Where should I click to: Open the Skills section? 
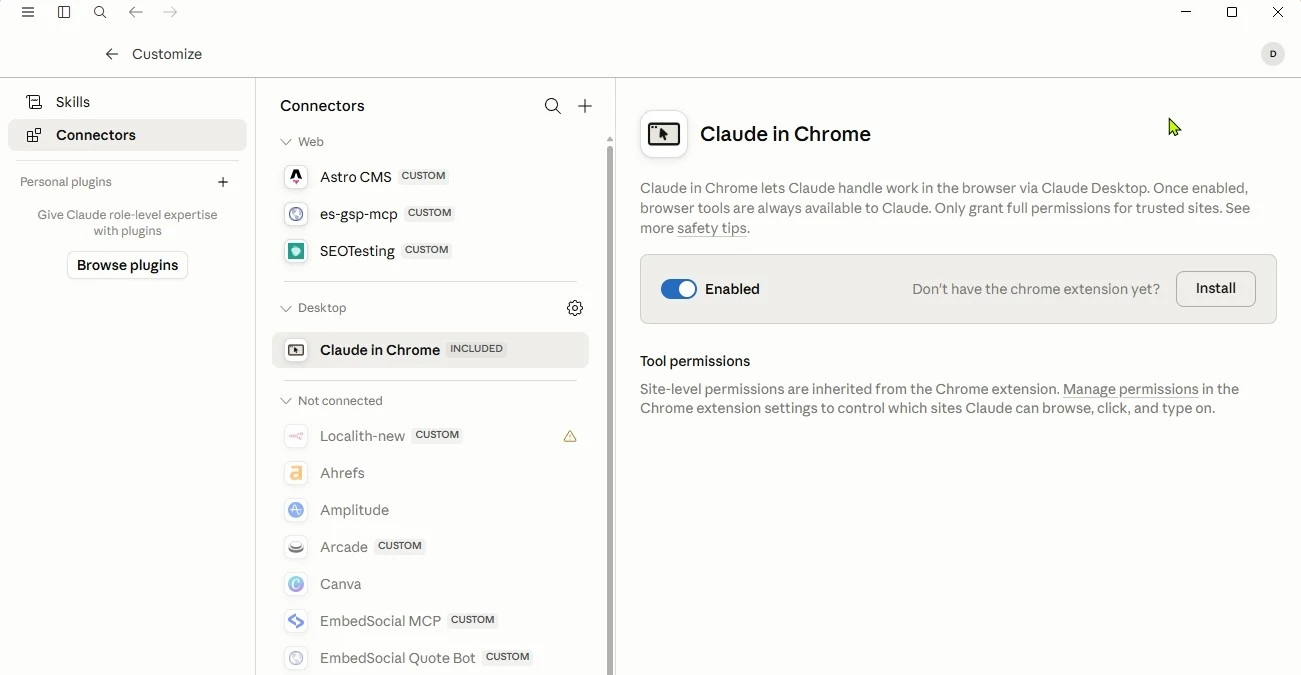click(127, 102)
